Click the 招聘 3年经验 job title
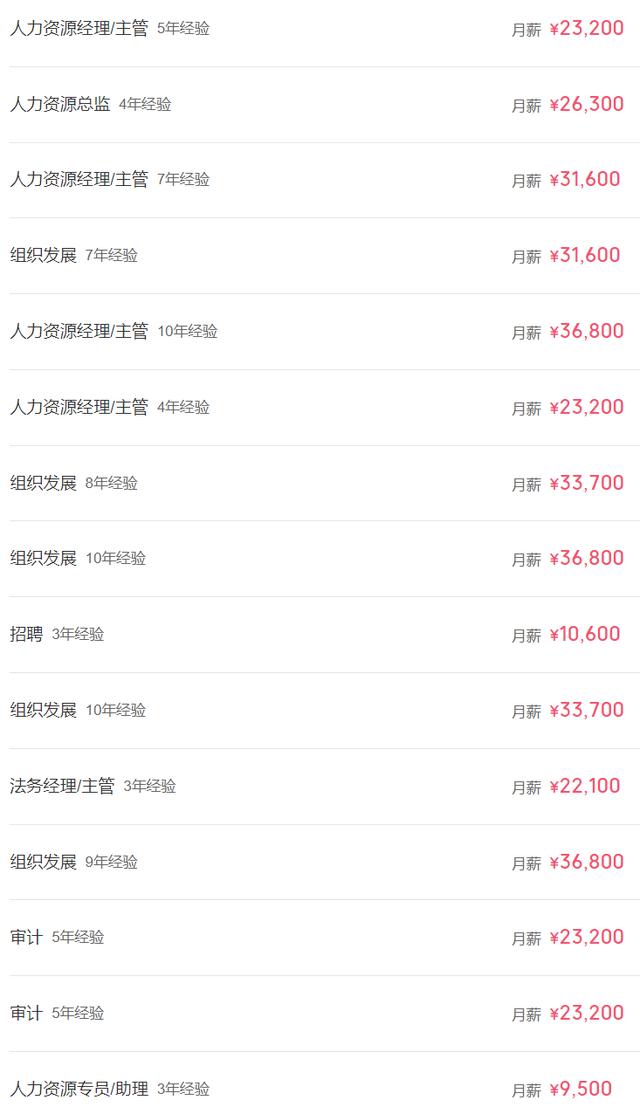This screenshot has height=1114, width=640. (x=27, y=634)
